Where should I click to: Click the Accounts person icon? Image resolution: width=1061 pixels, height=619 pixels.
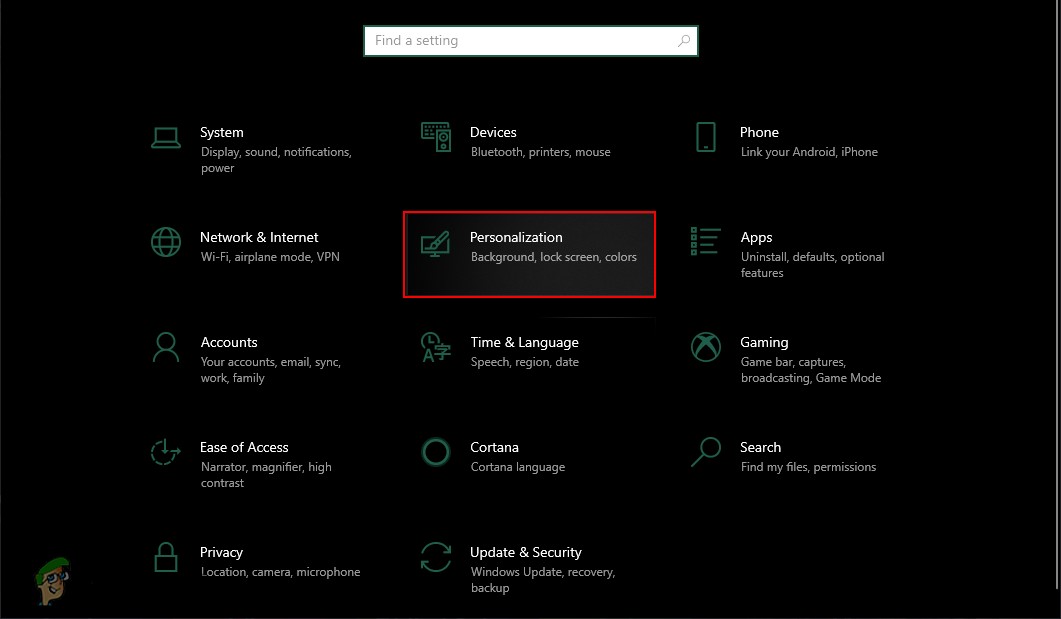coord(166,347)
